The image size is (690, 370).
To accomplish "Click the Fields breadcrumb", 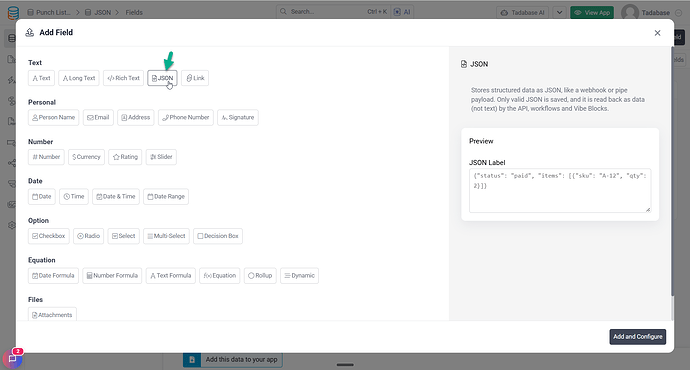I will tap(134, 12).
